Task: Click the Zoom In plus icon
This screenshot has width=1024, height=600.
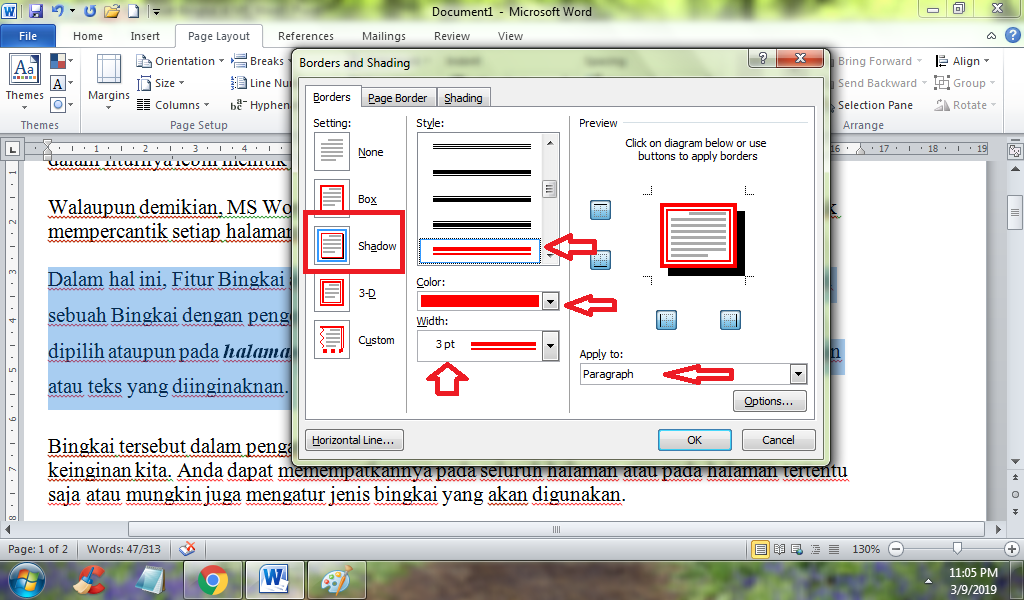Action: tap(1012, 549)
